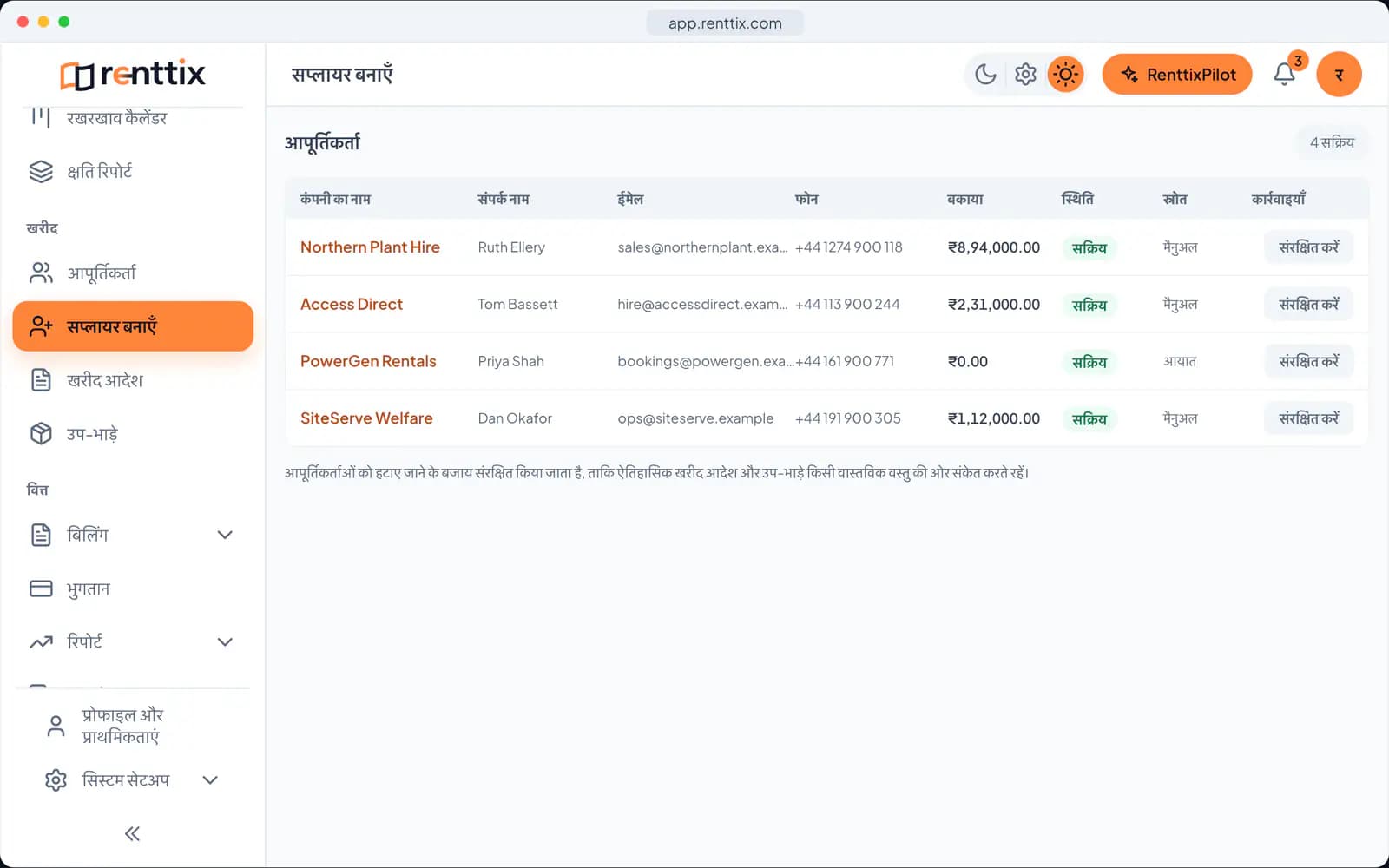
Task: Archive PowerGen Rentals via संरक्षित करें
Action: point(1308,361)
